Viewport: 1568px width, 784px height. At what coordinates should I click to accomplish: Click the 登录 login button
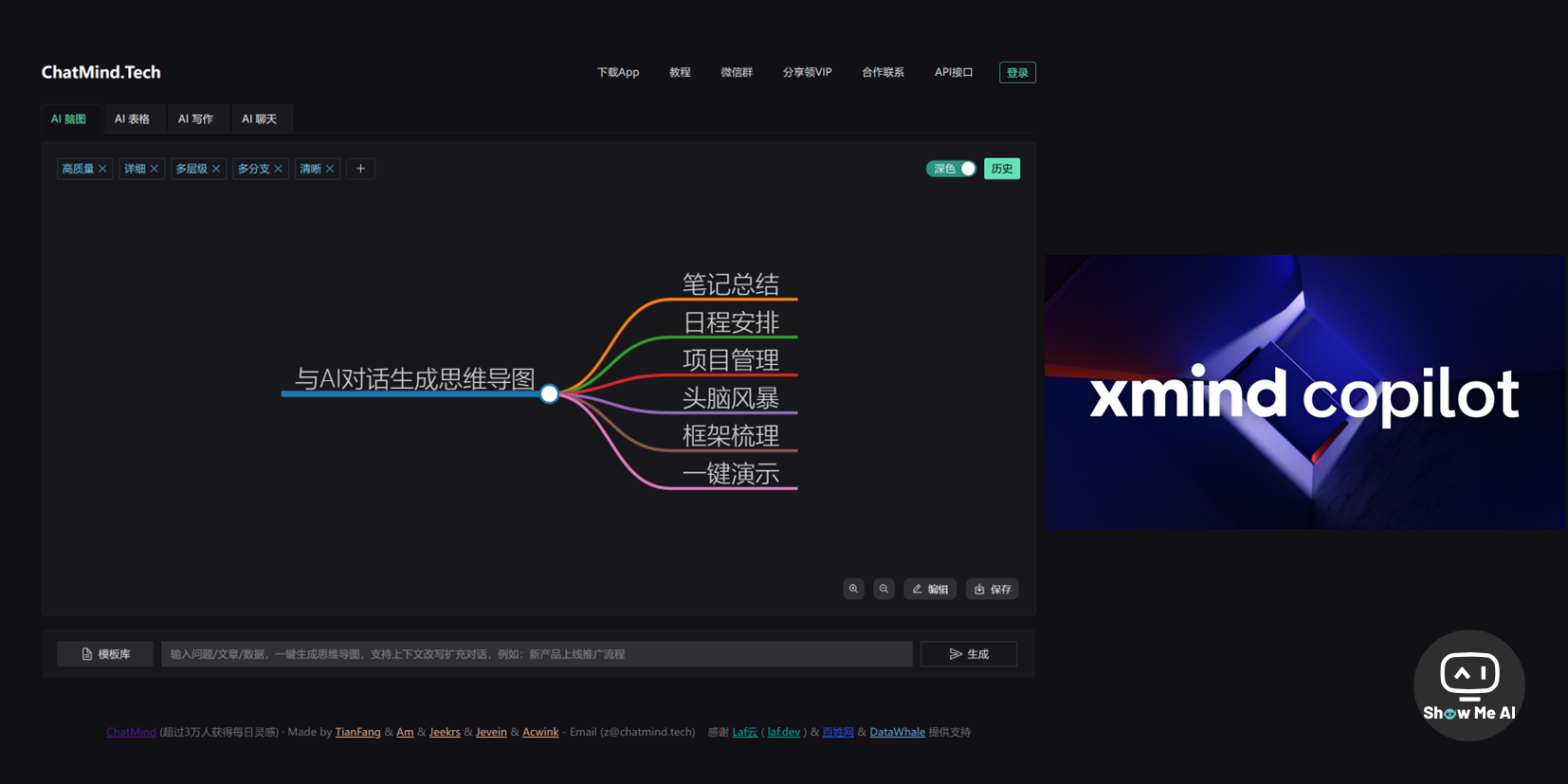click(1017, 72)
